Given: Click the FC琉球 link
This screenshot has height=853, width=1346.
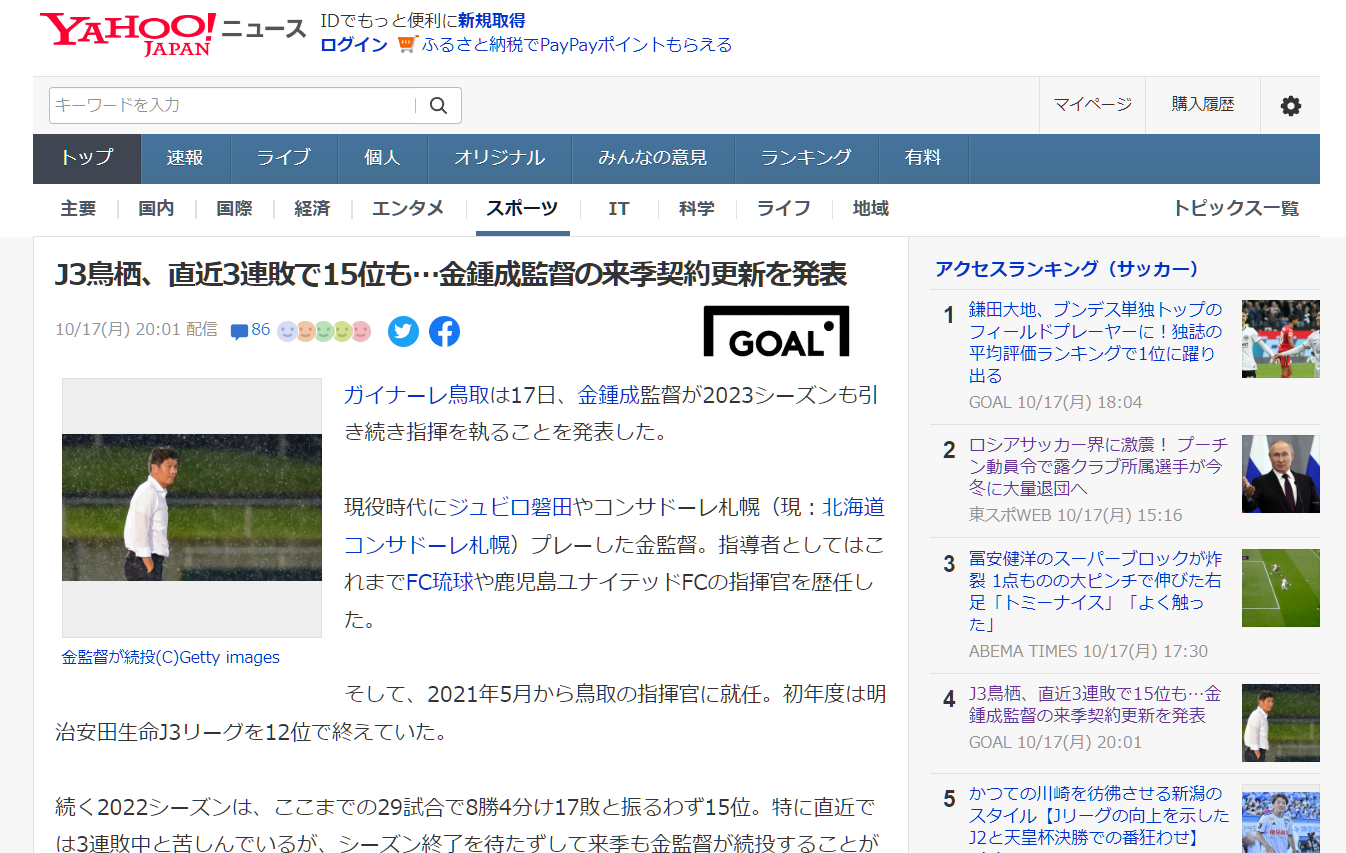Looking at the screenshot, I should click(440, 582).
